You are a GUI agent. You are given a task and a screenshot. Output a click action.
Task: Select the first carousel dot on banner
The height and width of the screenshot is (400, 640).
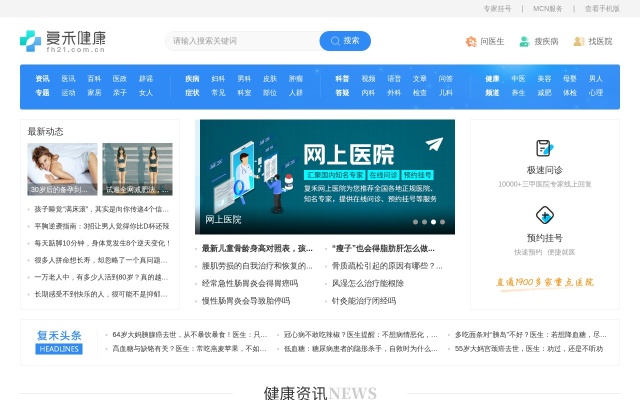click(416, 222)
